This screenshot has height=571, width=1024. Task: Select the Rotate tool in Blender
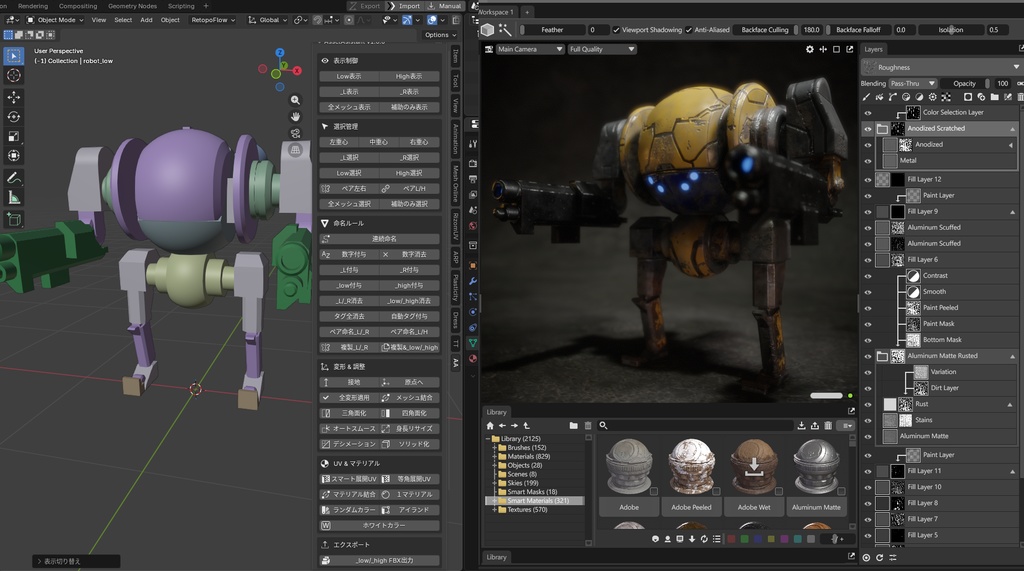click(13, 117)
